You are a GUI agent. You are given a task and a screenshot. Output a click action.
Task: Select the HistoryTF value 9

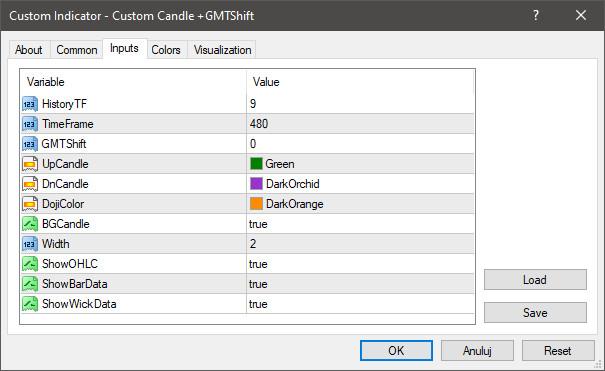point(253,104)
